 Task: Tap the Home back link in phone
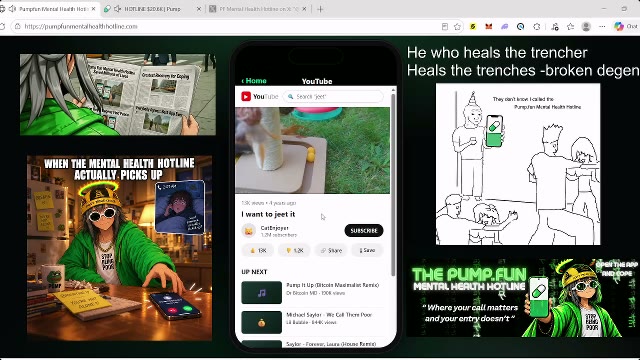click(x=254, y=81)
